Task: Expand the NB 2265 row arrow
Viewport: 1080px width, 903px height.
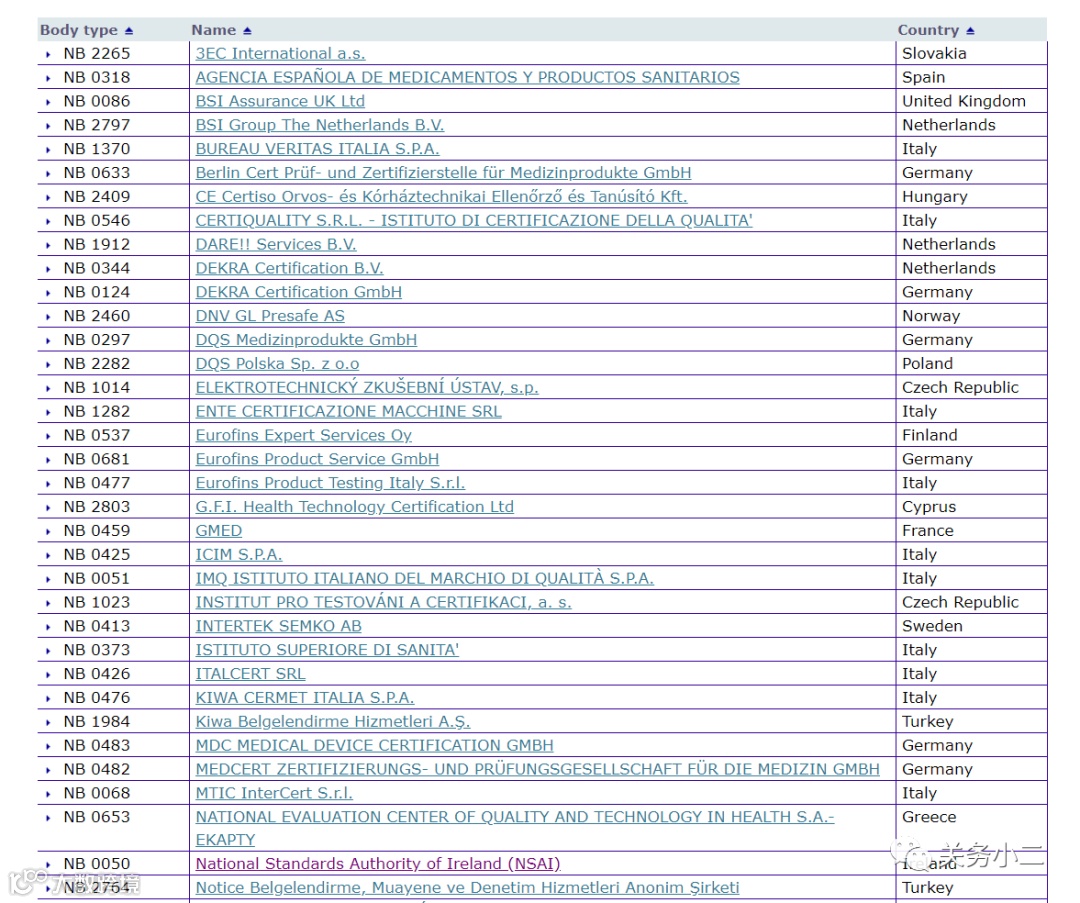Action: point(48,54)
